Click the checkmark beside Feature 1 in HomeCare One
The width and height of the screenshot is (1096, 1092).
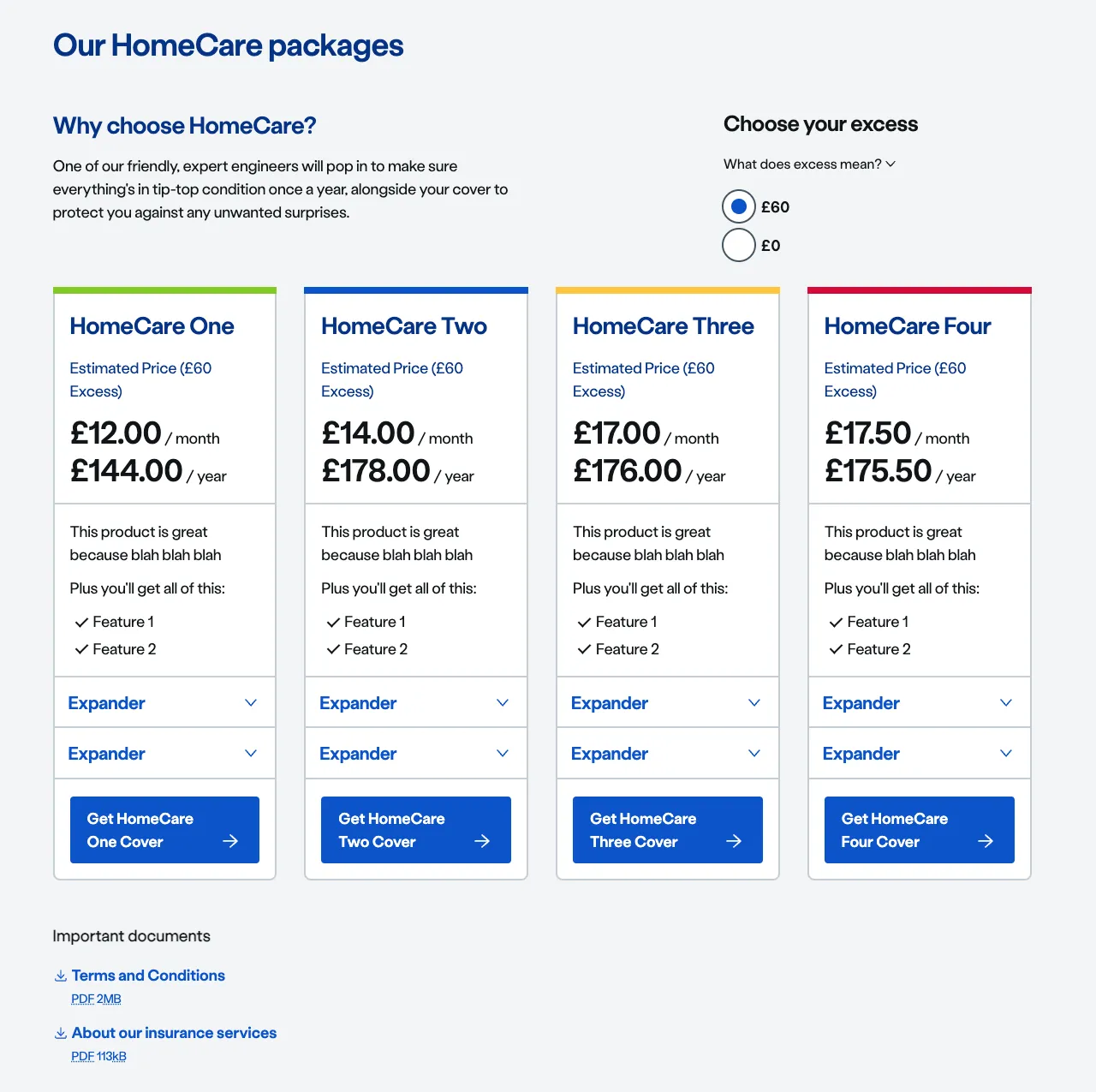[81, 622]
